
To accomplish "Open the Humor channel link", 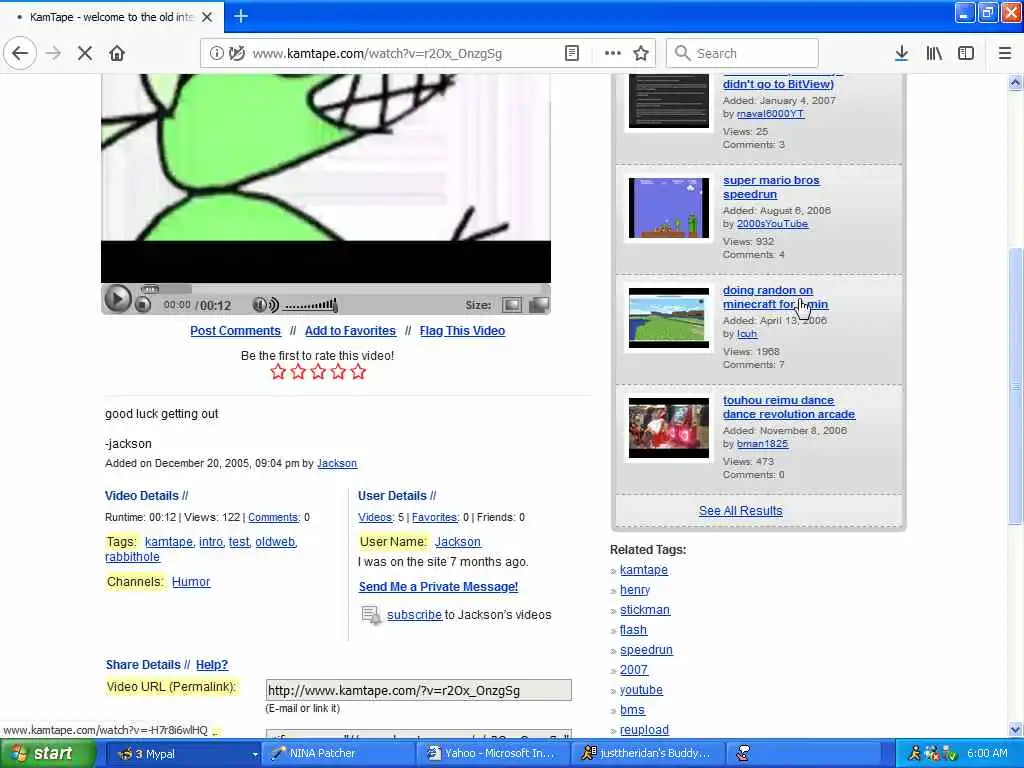I will [191, 582].
